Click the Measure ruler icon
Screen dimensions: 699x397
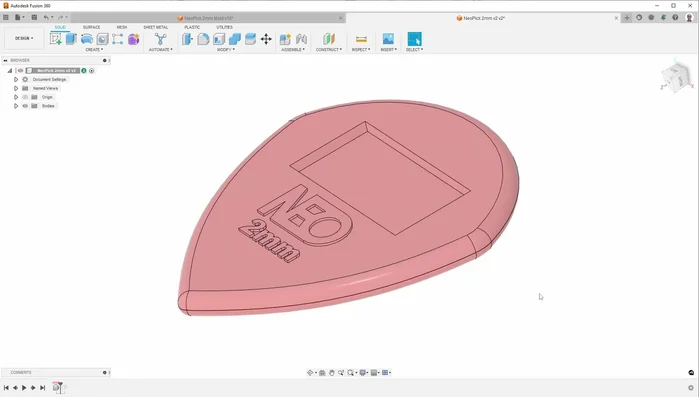(362, 39)
